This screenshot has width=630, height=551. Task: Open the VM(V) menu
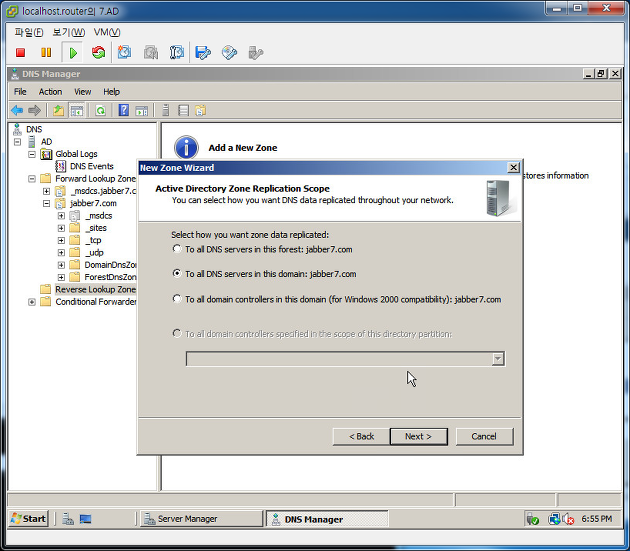click(107, 32)
